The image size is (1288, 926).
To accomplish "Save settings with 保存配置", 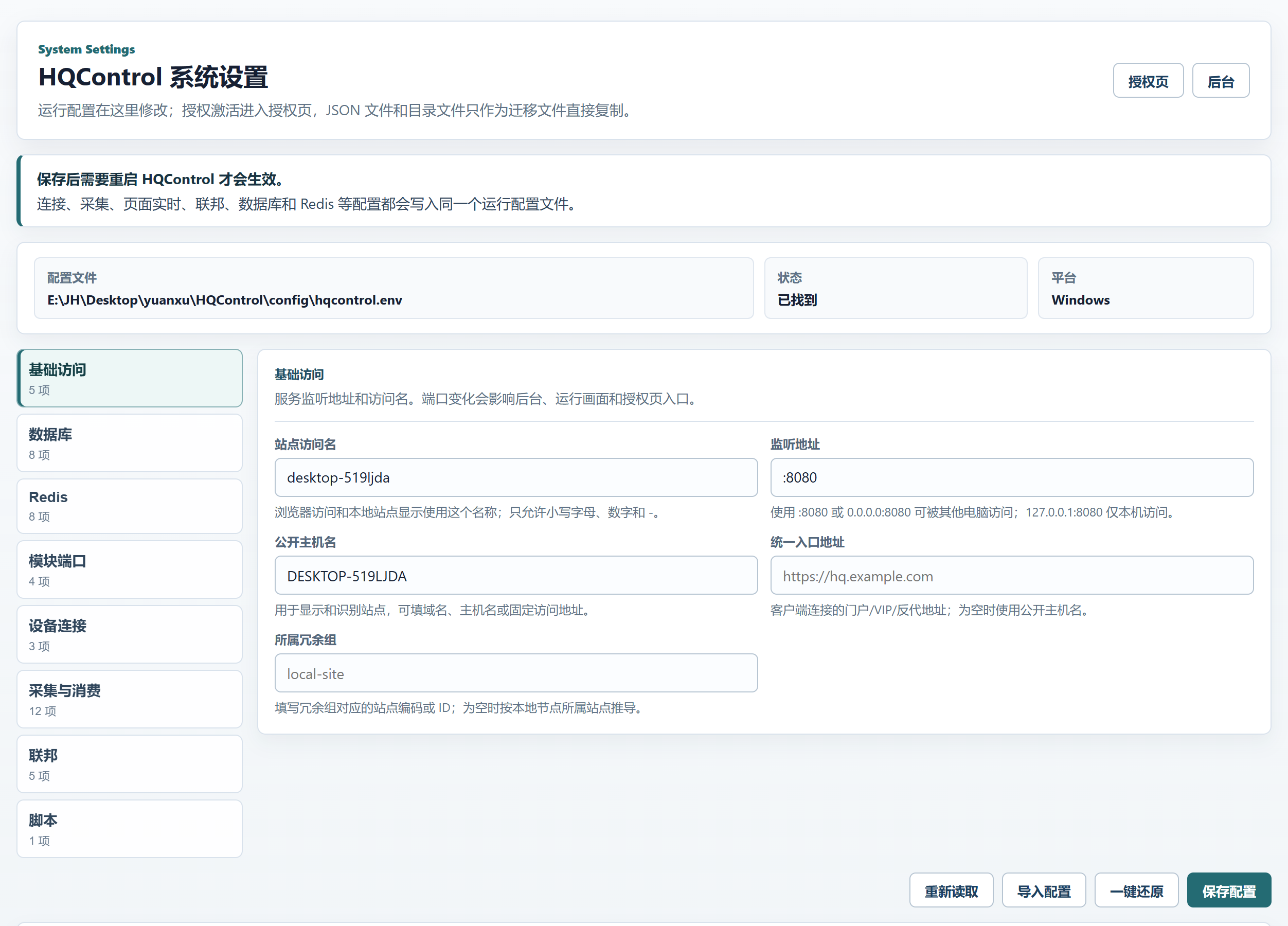I will point(1229,890).
